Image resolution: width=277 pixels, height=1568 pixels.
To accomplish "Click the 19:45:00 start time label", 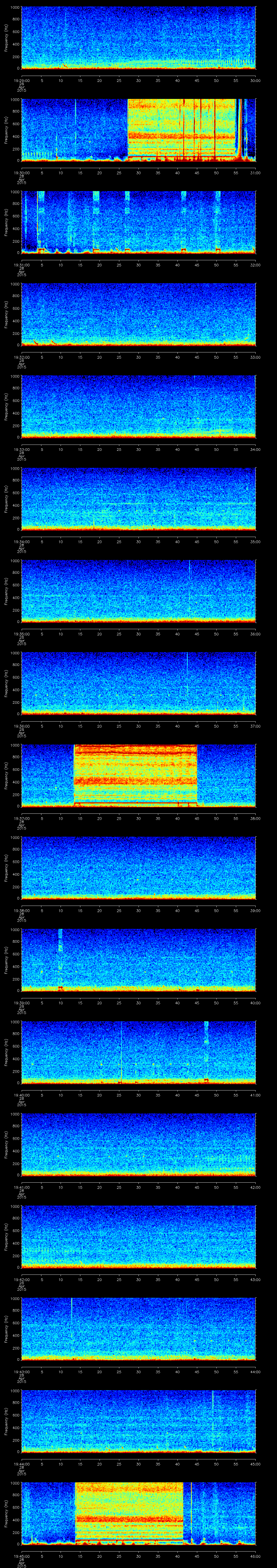I will click(x=21, y=1555).
